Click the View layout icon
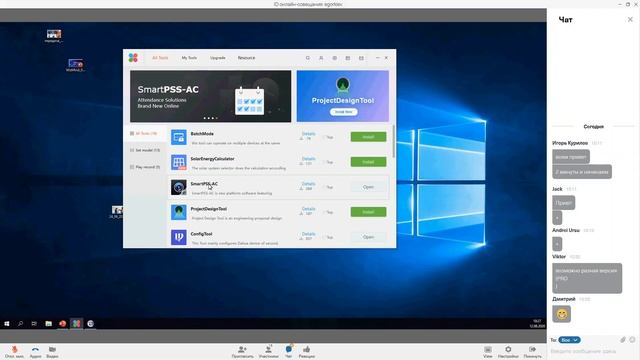The image size is (640, 360). click(x=488, y=349)
